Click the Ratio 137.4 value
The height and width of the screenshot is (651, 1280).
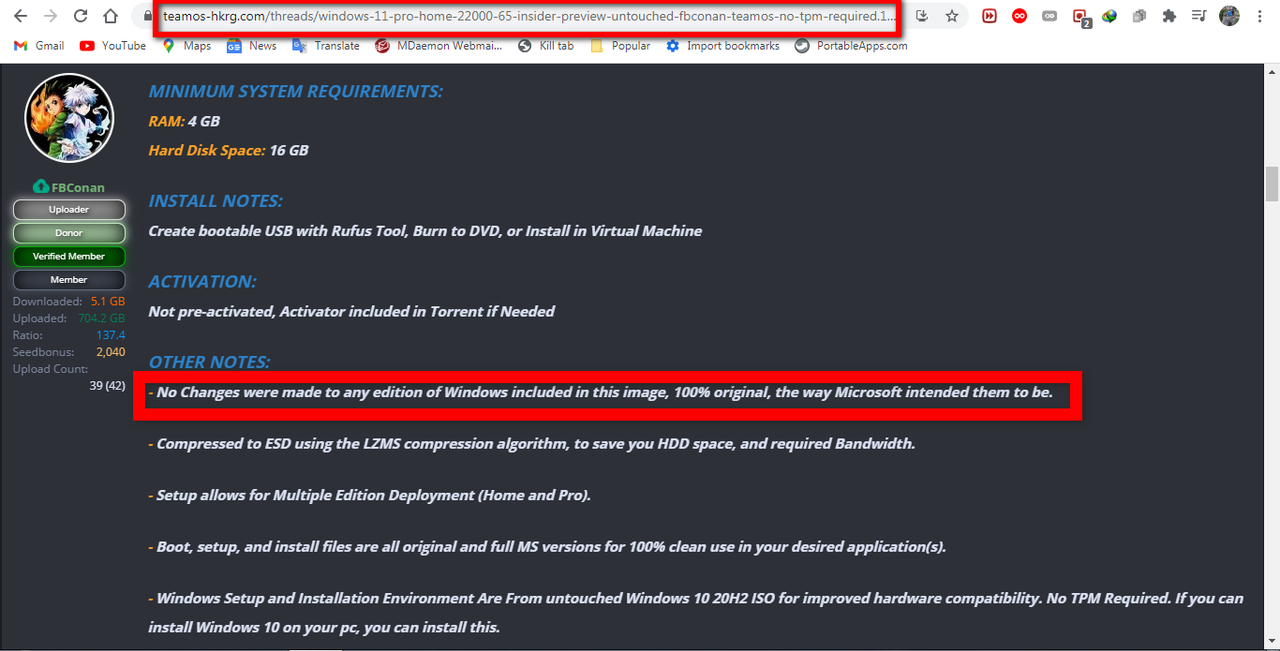[111, 335]
